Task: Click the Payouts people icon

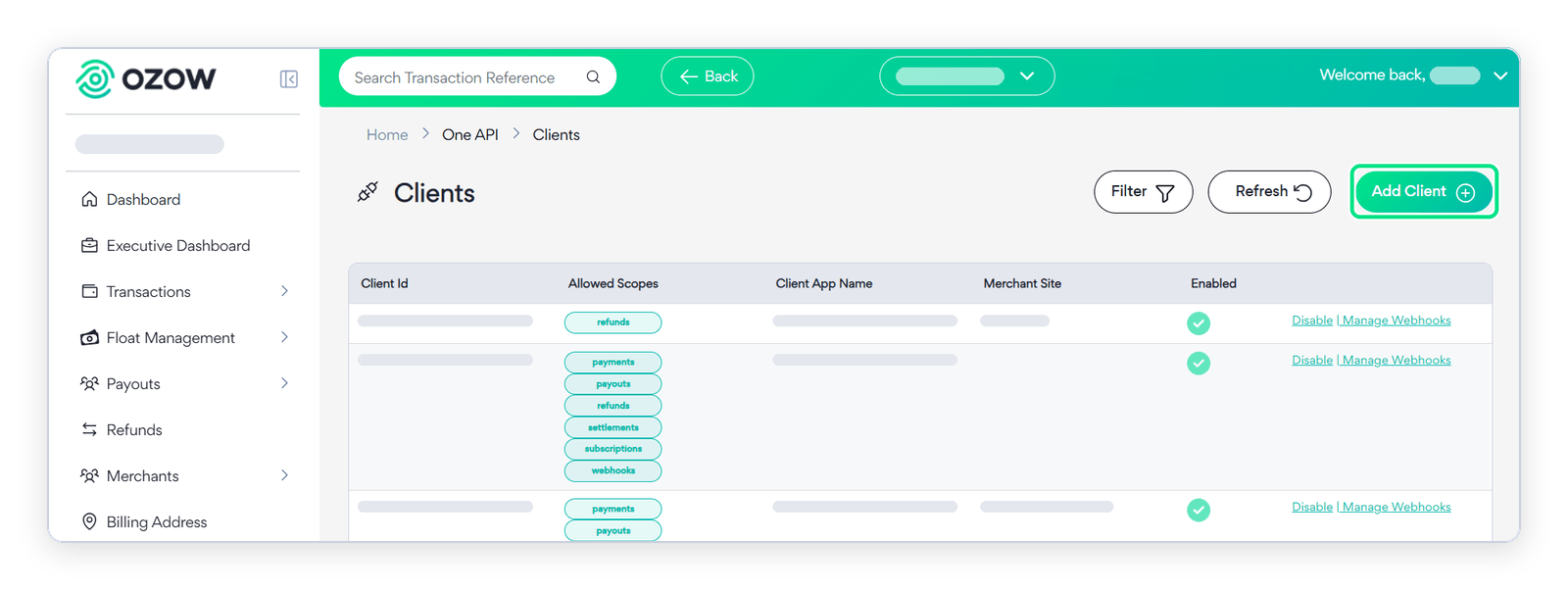Action: click(x=89, y=383)
